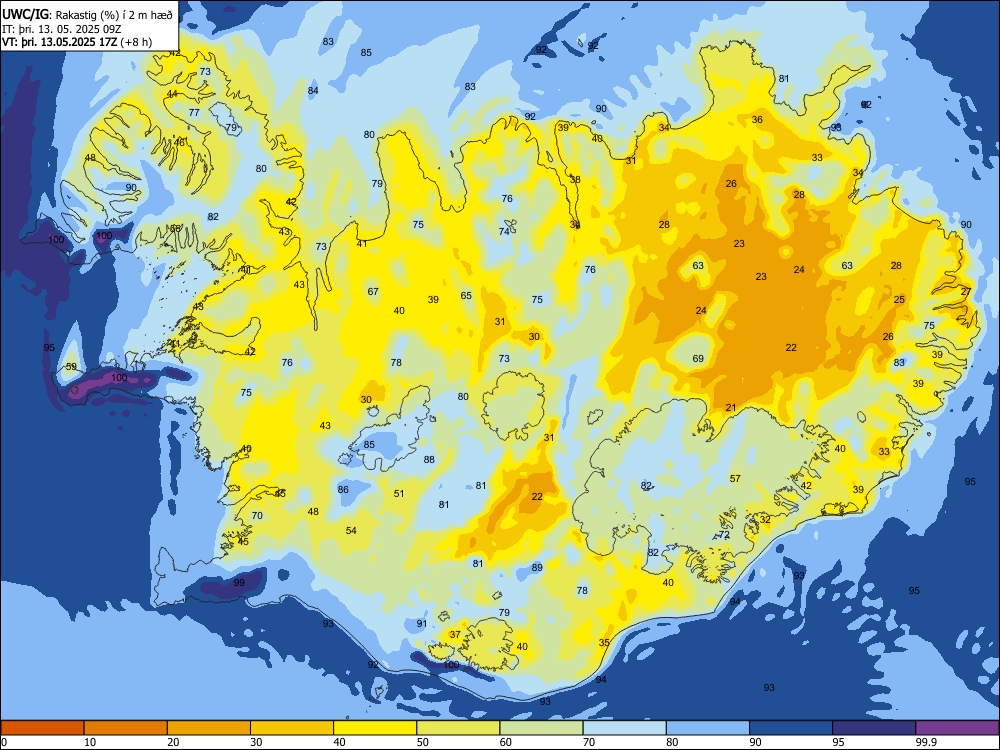The height and width of the screenshot is (750, 1000).
Task: Click the humidity value '65' on the map
Action: click(466, 295)
